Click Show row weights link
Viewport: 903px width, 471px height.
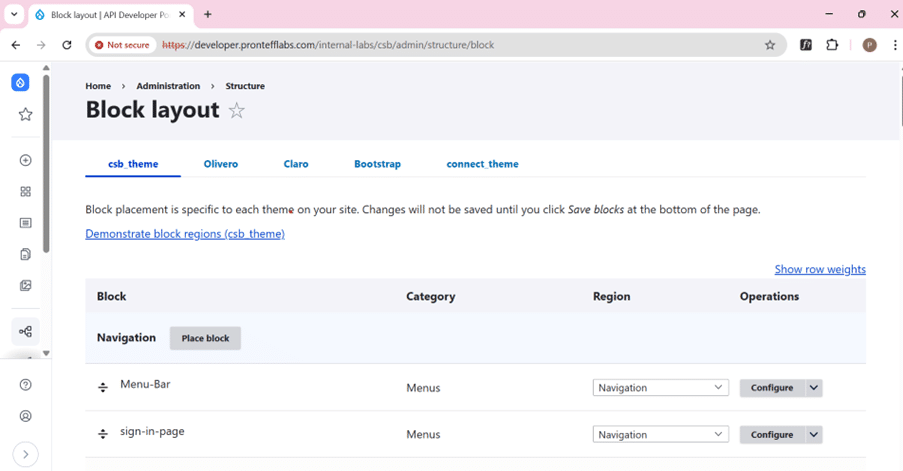(x=820, y=269)
